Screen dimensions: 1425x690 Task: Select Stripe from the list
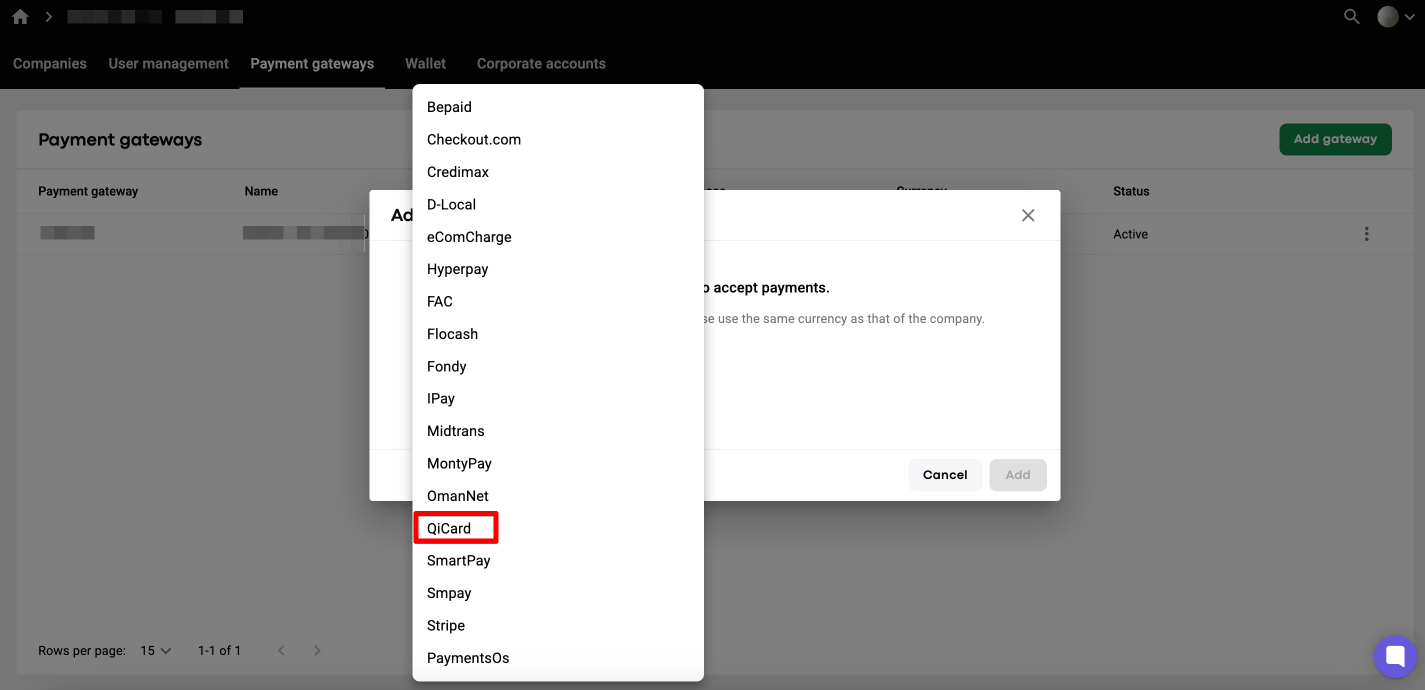[558, 625]
